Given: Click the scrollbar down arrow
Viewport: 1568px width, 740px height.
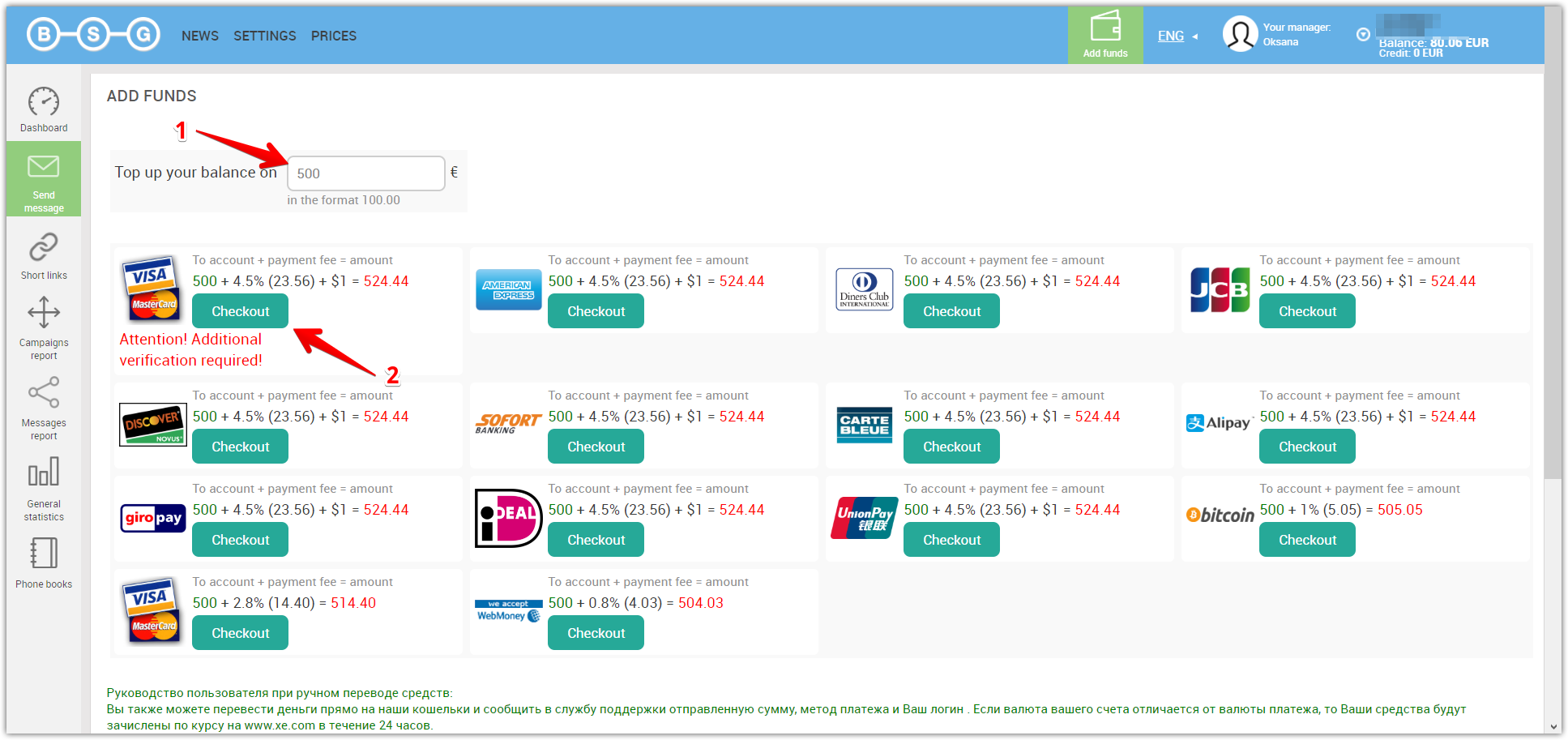Looking at the screenshot, I should tap(1553, 727).
